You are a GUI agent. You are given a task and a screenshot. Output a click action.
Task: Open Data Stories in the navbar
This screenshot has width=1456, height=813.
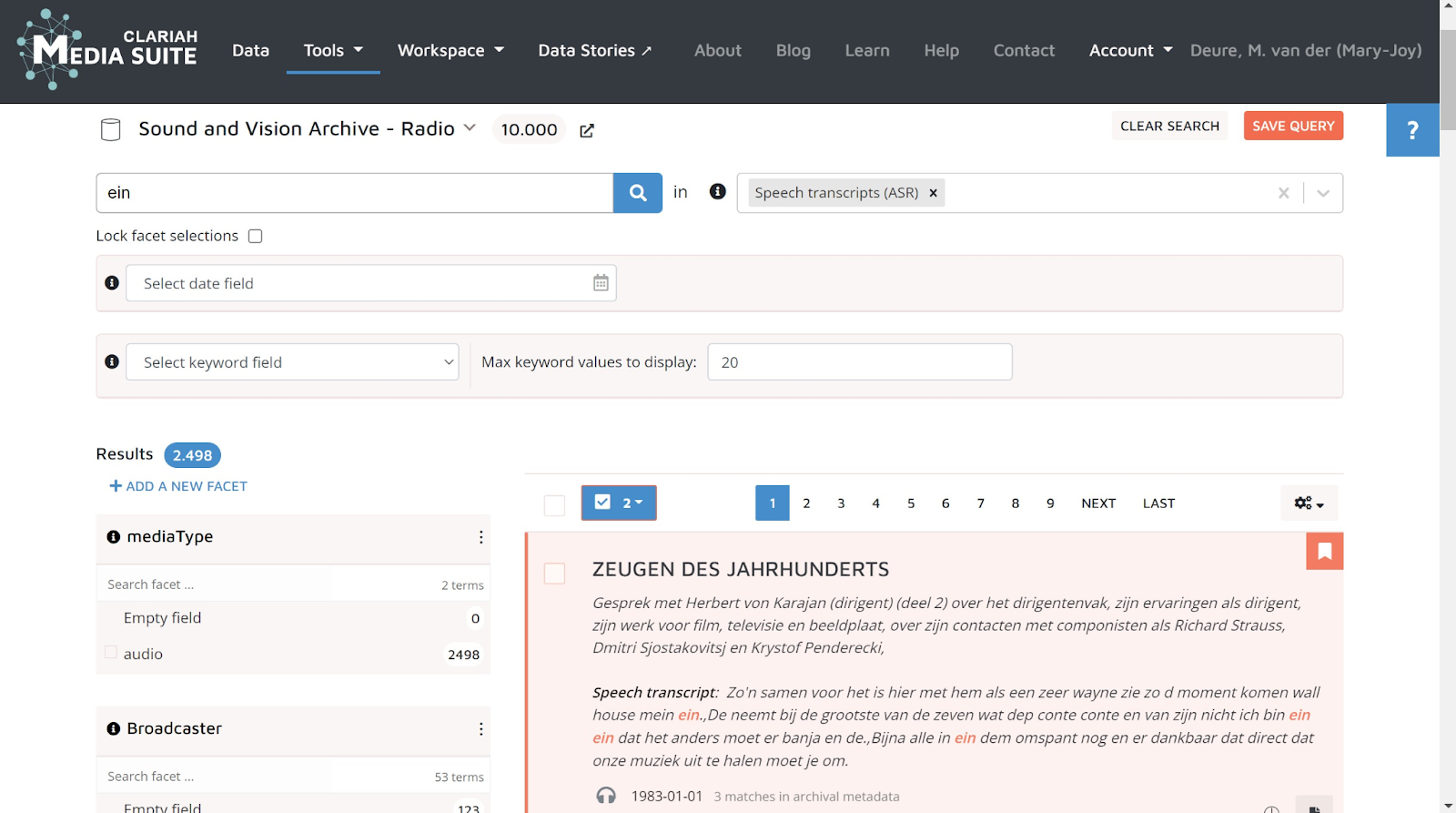click(595, 50)
